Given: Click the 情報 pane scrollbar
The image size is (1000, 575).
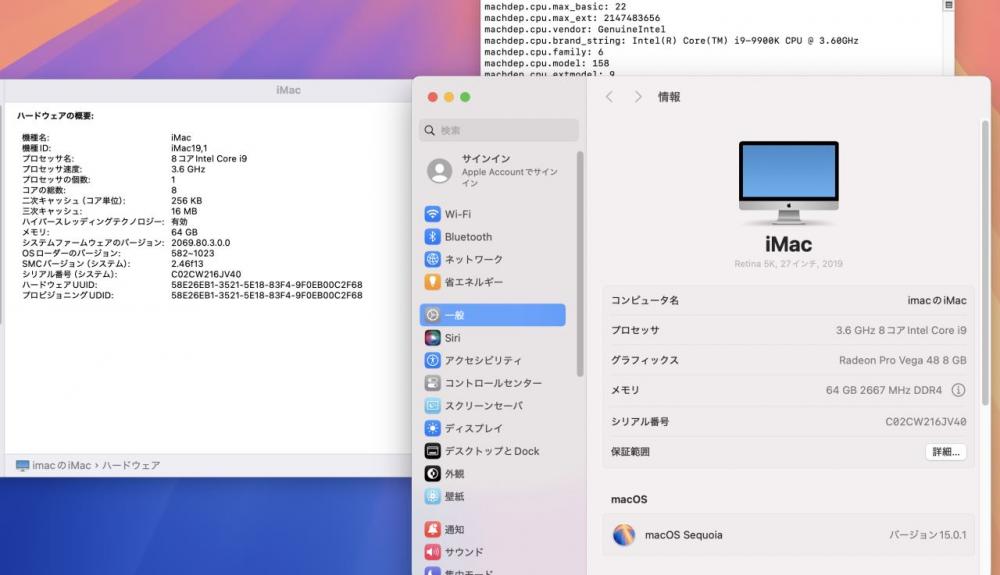Looking at the screenshot, I should click(985, 262).
